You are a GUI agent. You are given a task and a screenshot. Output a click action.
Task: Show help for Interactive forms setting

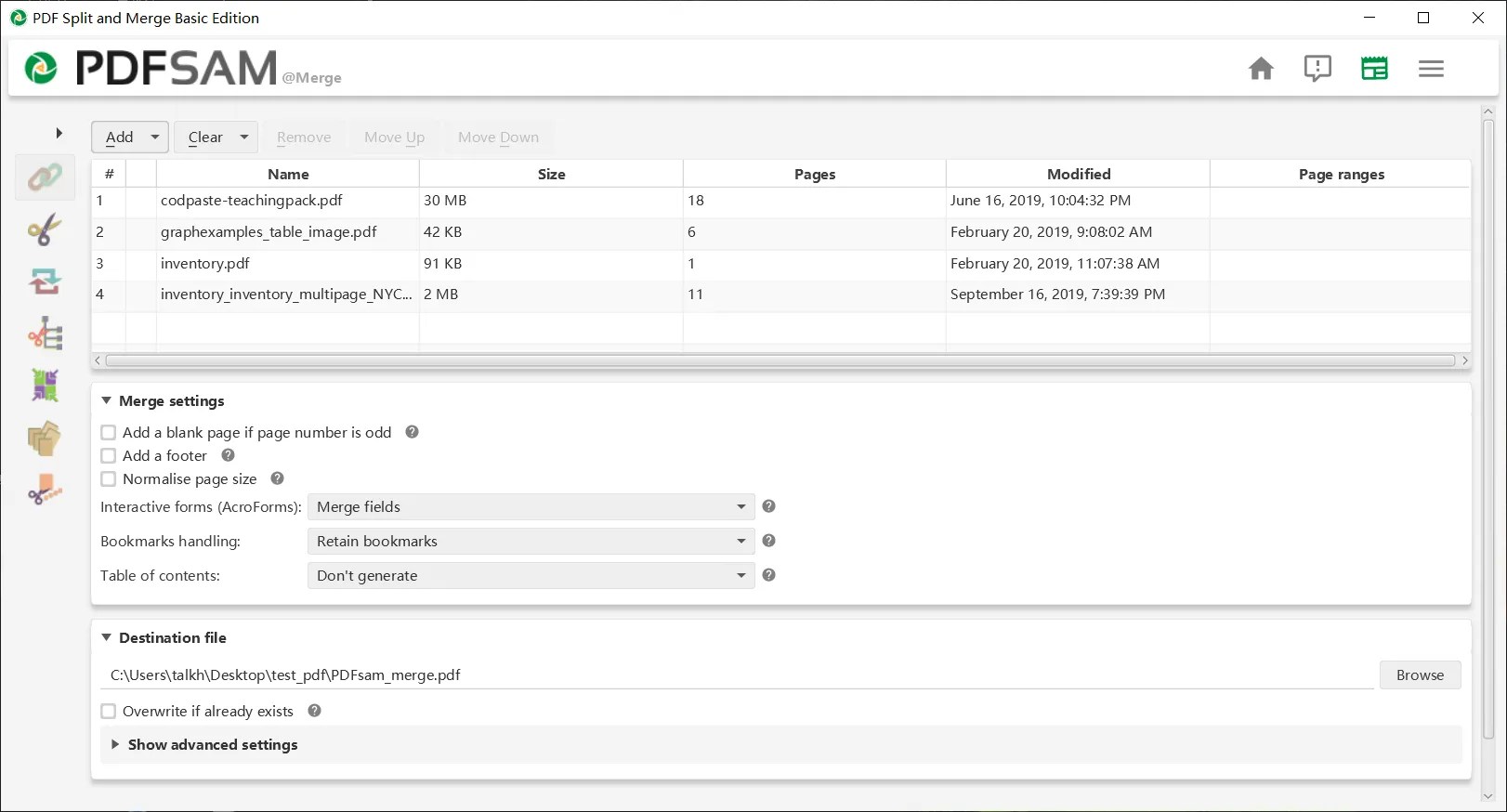(x=768, y=506)
